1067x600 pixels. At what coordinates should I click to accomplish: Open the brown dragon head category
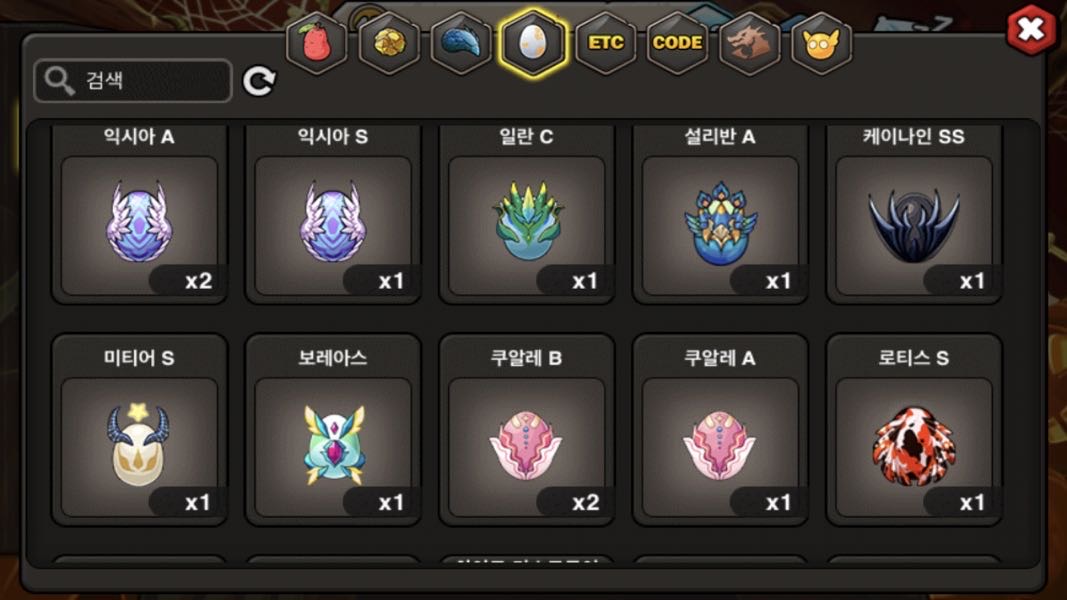click(x=750, y=43)
